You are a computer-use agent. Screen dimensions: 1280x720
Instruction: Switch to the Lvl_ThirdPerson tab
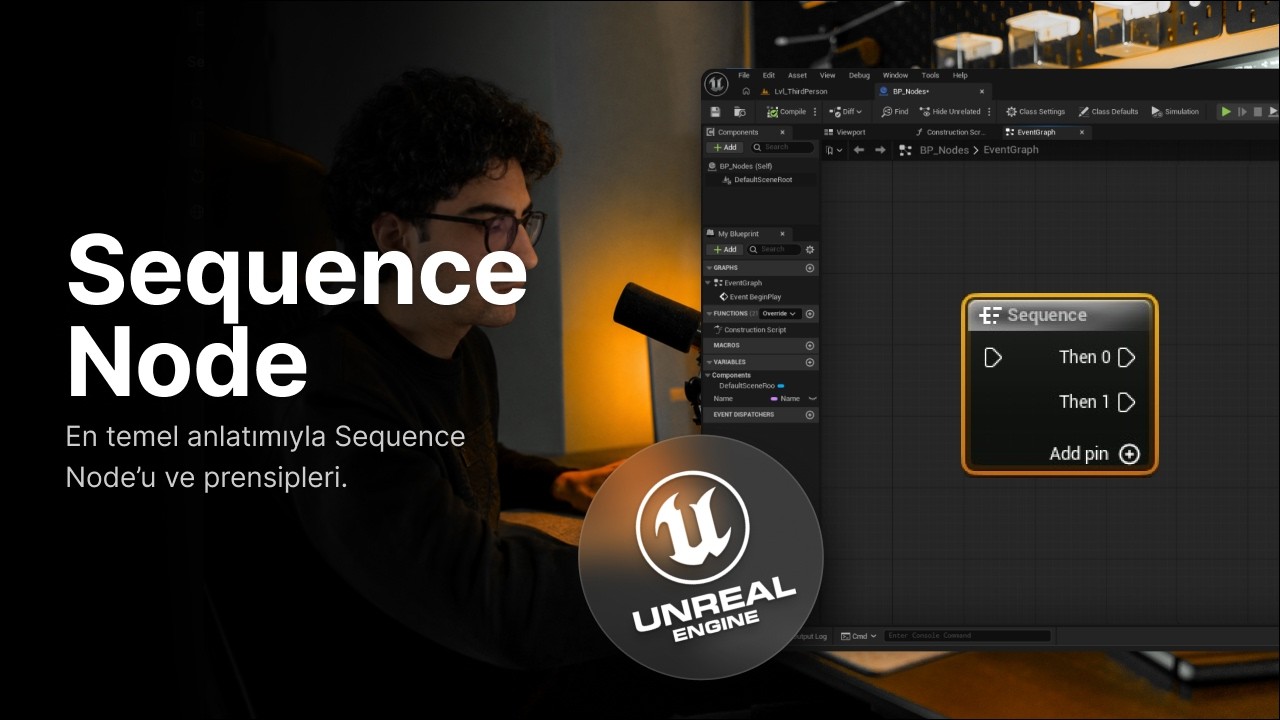pyautogui.click(x=795, y=91)
